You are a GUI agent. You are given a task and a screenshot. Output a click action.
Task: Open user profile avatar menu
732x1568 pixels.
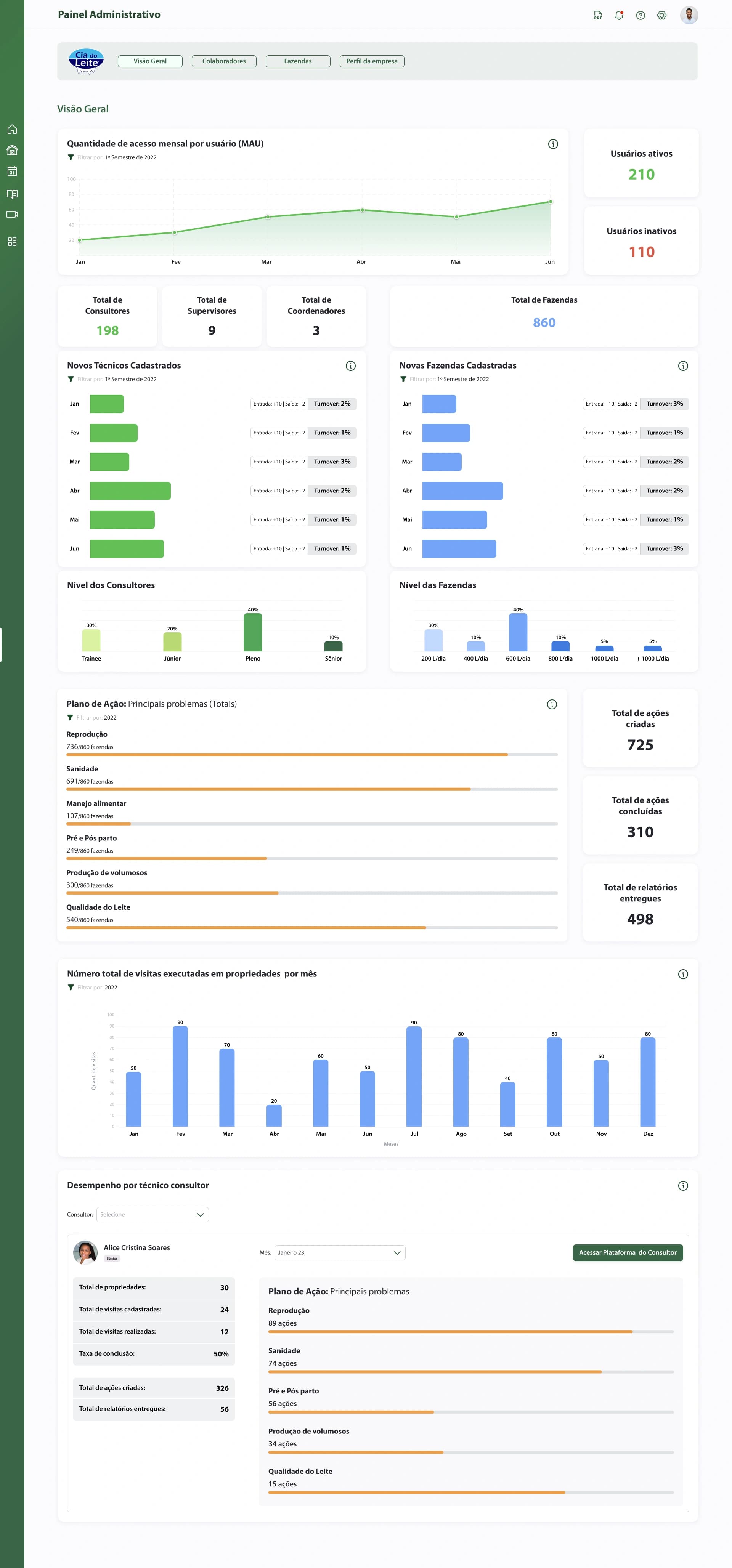[689, 15]
